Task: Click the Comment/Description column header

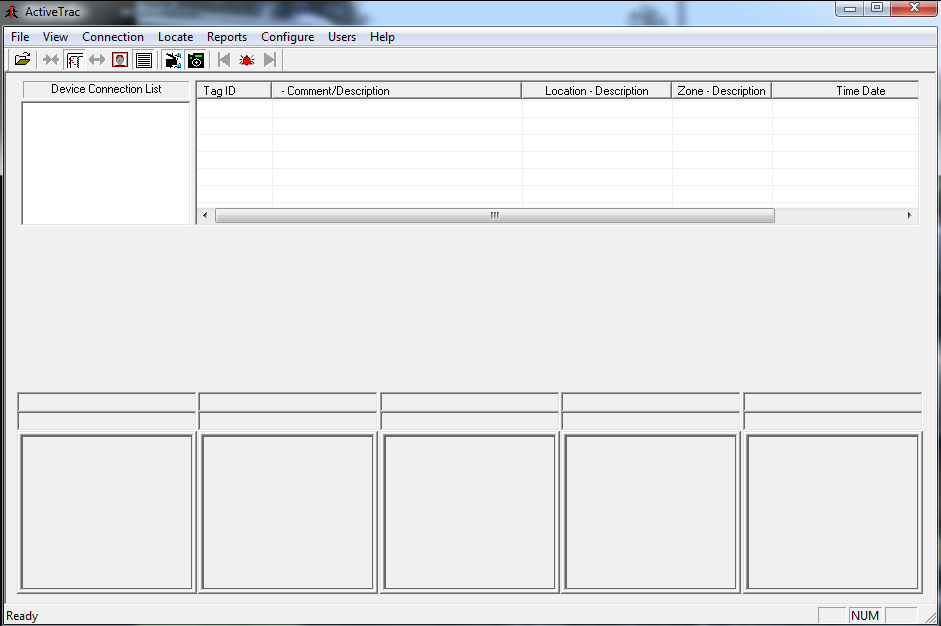Action: tap(396, 91)
